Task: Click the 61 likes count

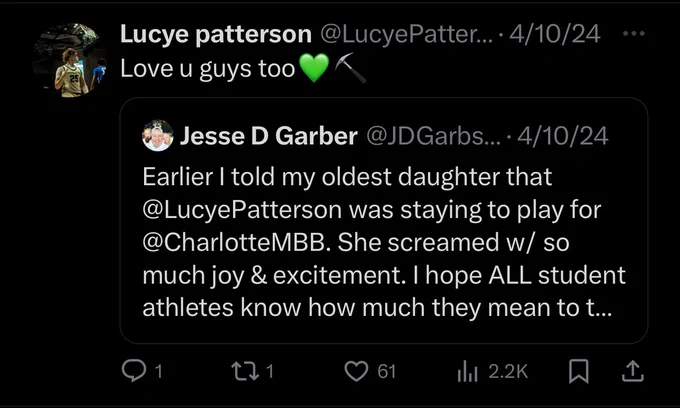Action: pyautogui.click(x=386, y=372)
